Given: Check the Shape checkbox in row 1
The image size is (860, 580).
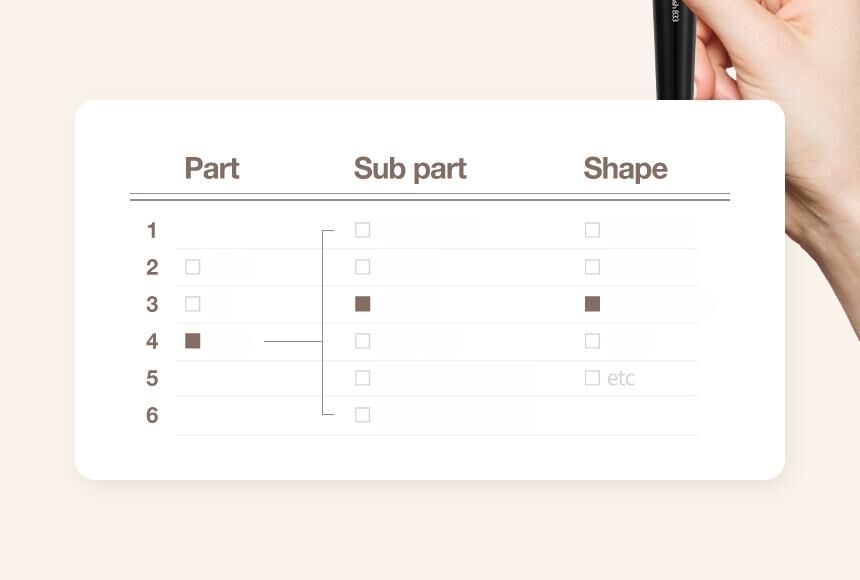Looking at the screenshot, I should click(x=592, y=230).
